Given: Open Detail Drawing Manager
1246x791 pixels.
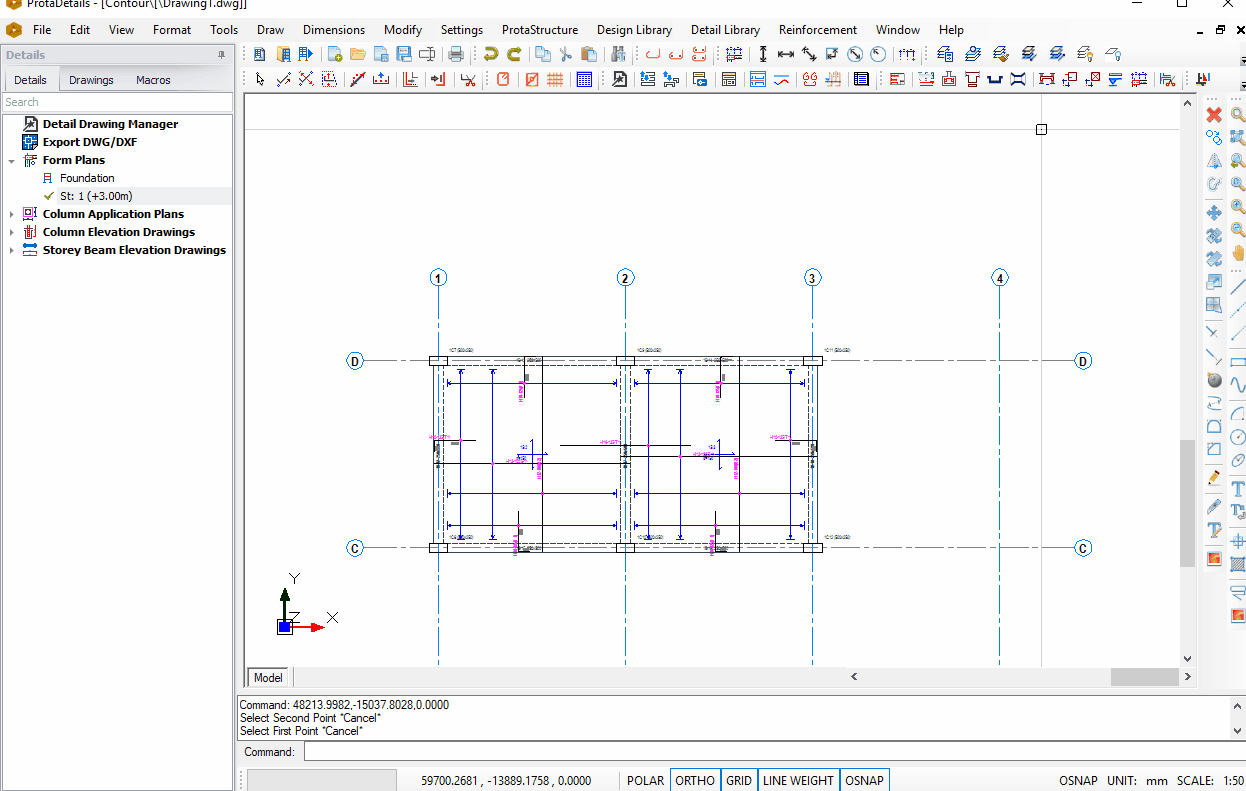Looking at the screenshot, I should tap(110, 124).
